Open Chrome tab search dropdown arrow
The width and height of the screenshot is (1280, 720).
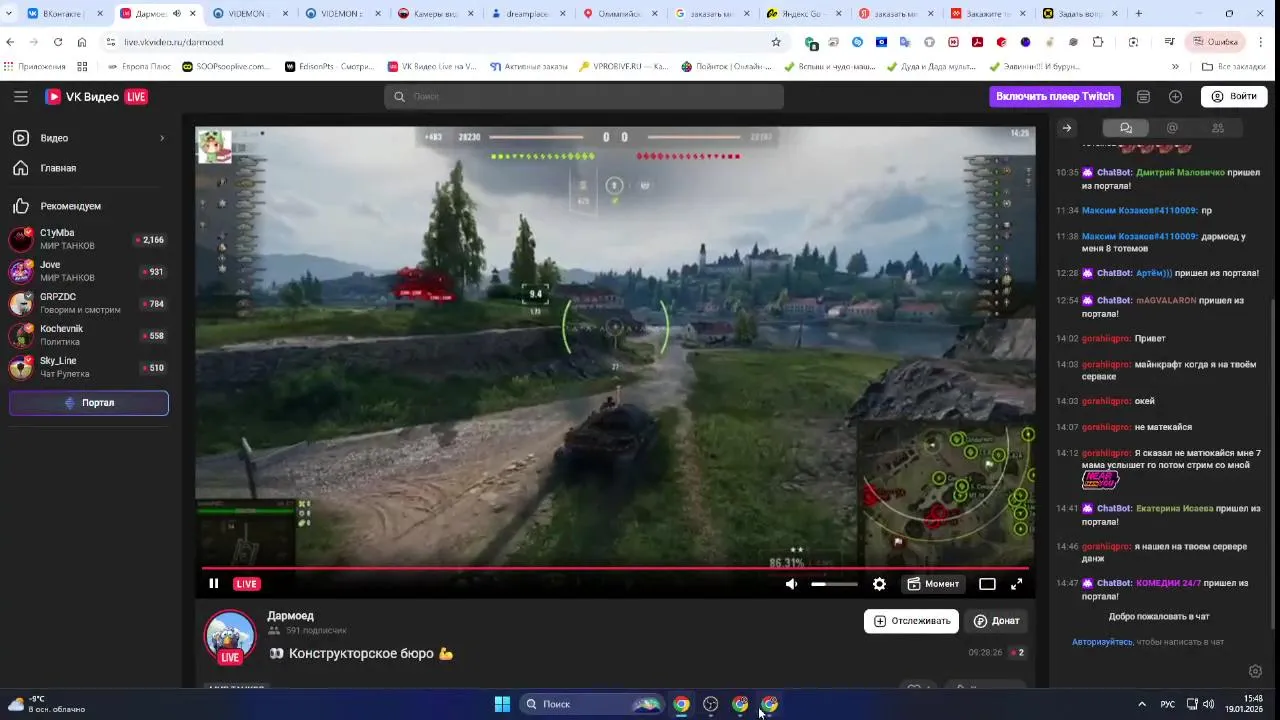(8, 14)
